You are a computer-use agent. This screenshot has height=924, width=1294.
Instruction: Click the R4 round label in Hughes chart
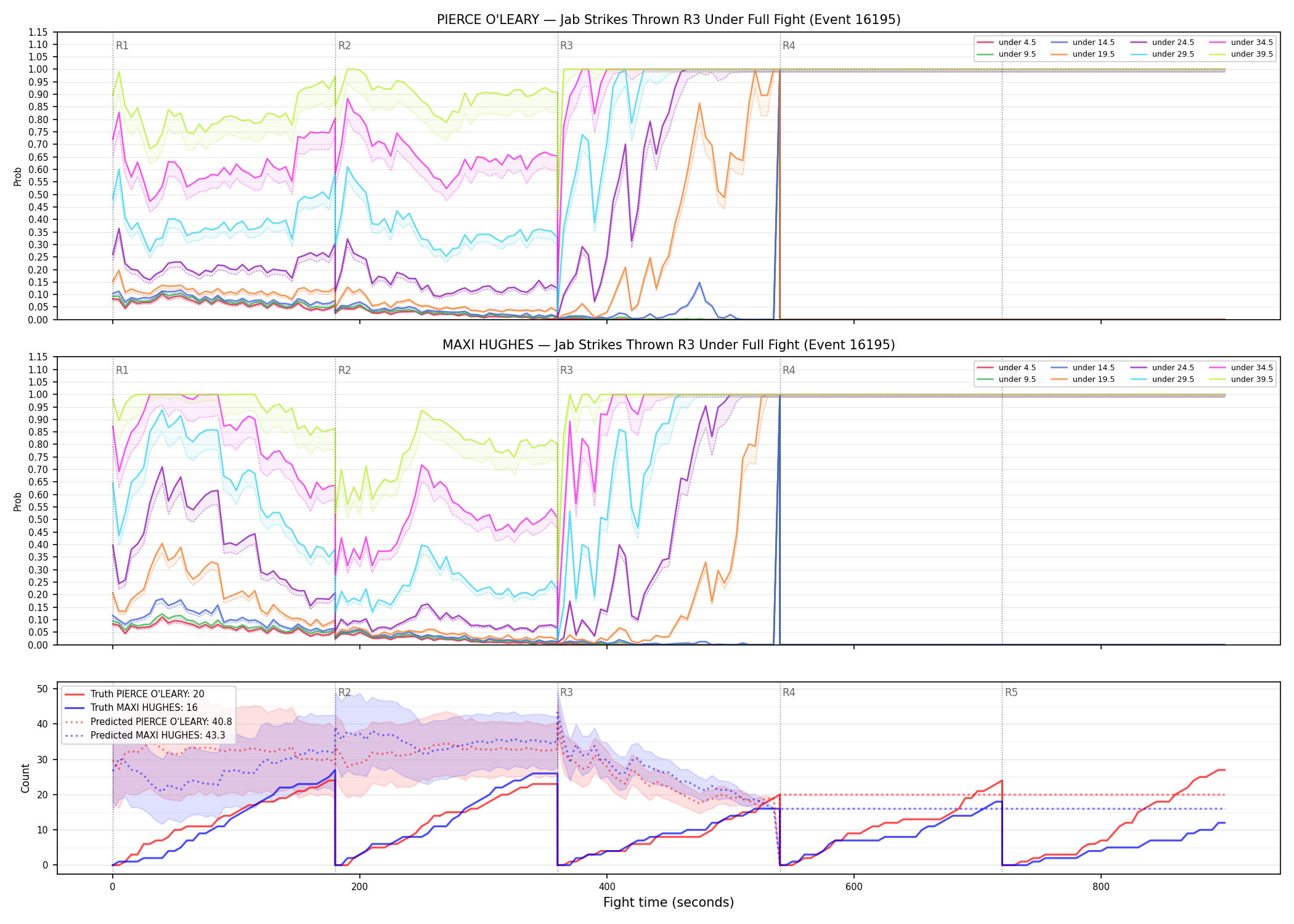(x=789, y=370)
